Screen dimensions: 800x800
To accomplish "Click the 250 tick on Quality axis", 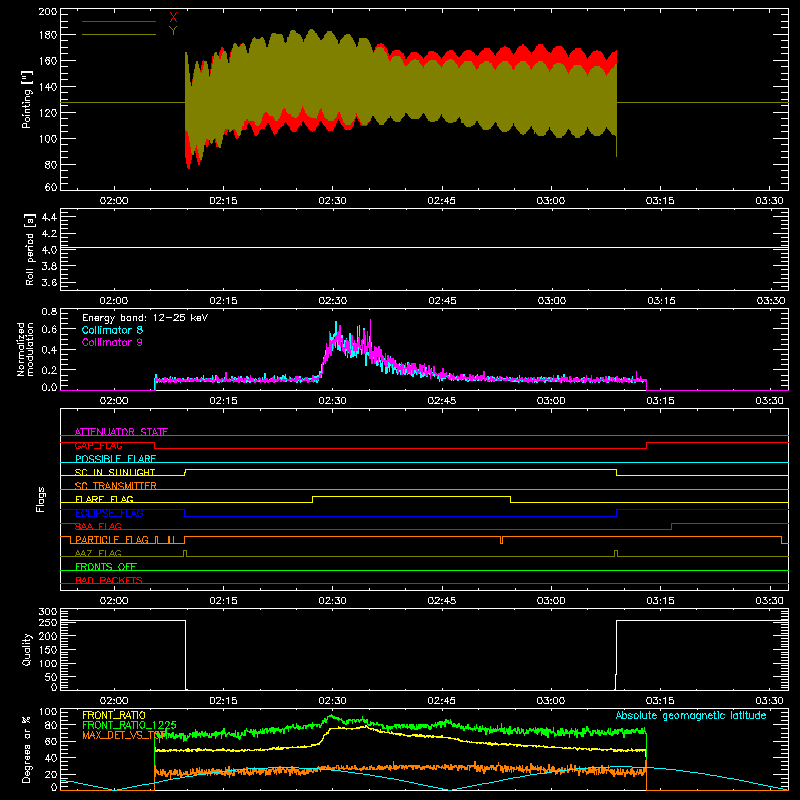I will 48,622.
